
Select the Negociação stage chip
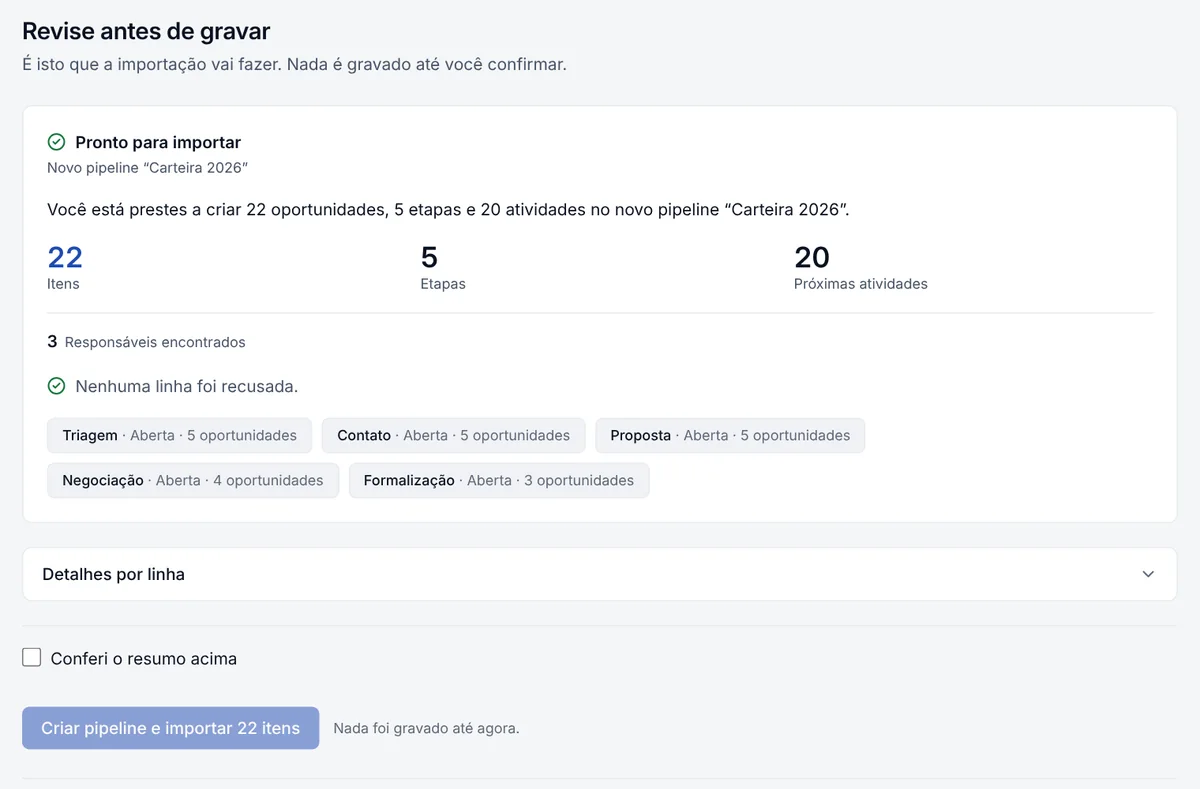pos(193,481)
